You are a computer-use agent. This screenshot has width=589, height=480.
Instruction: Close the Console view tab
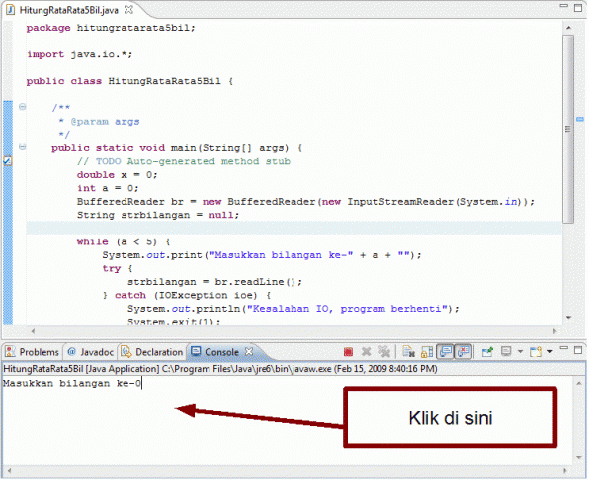249,352
